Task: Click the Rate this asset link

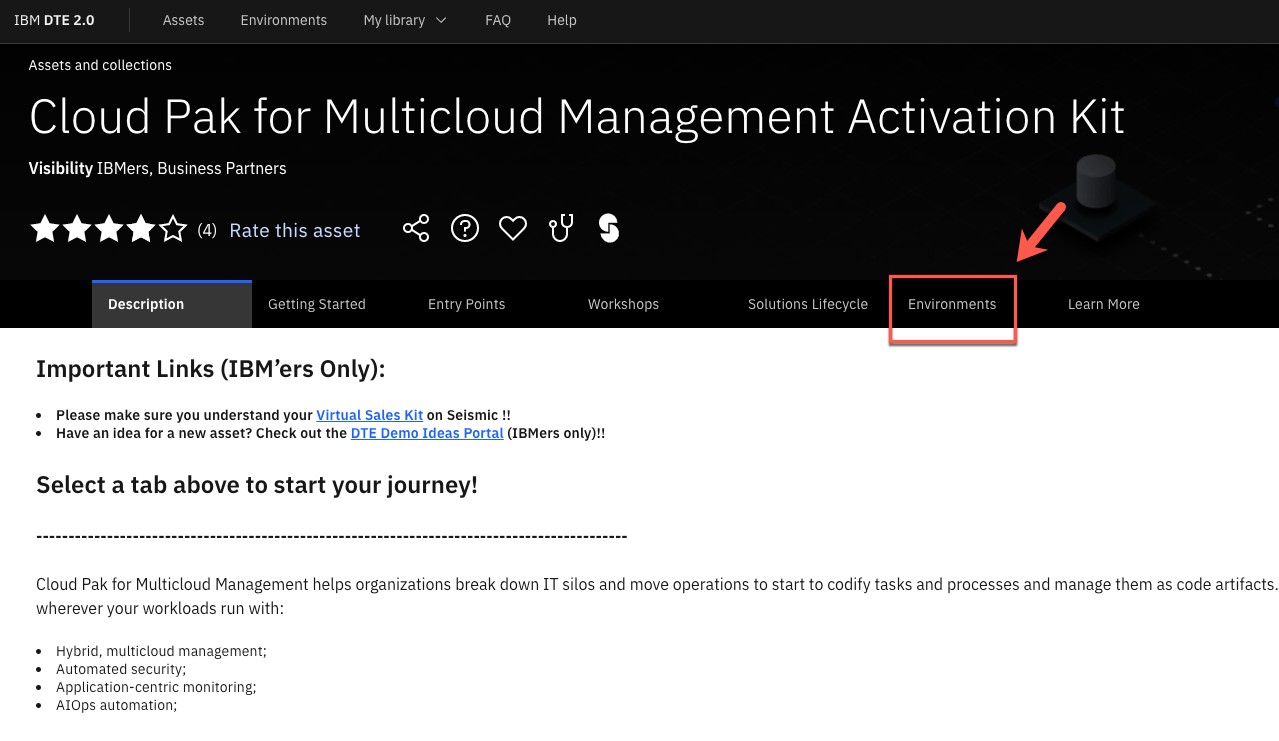Action: click(x=295, y=231)
